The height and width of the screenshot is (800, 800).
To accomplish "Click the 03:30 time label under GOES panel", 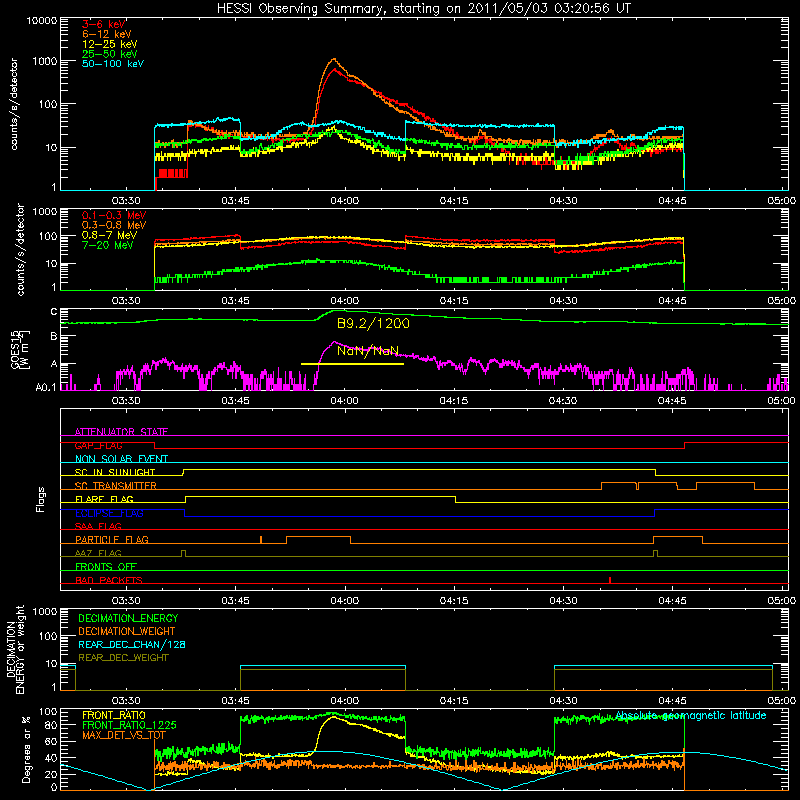I will 126,401.
